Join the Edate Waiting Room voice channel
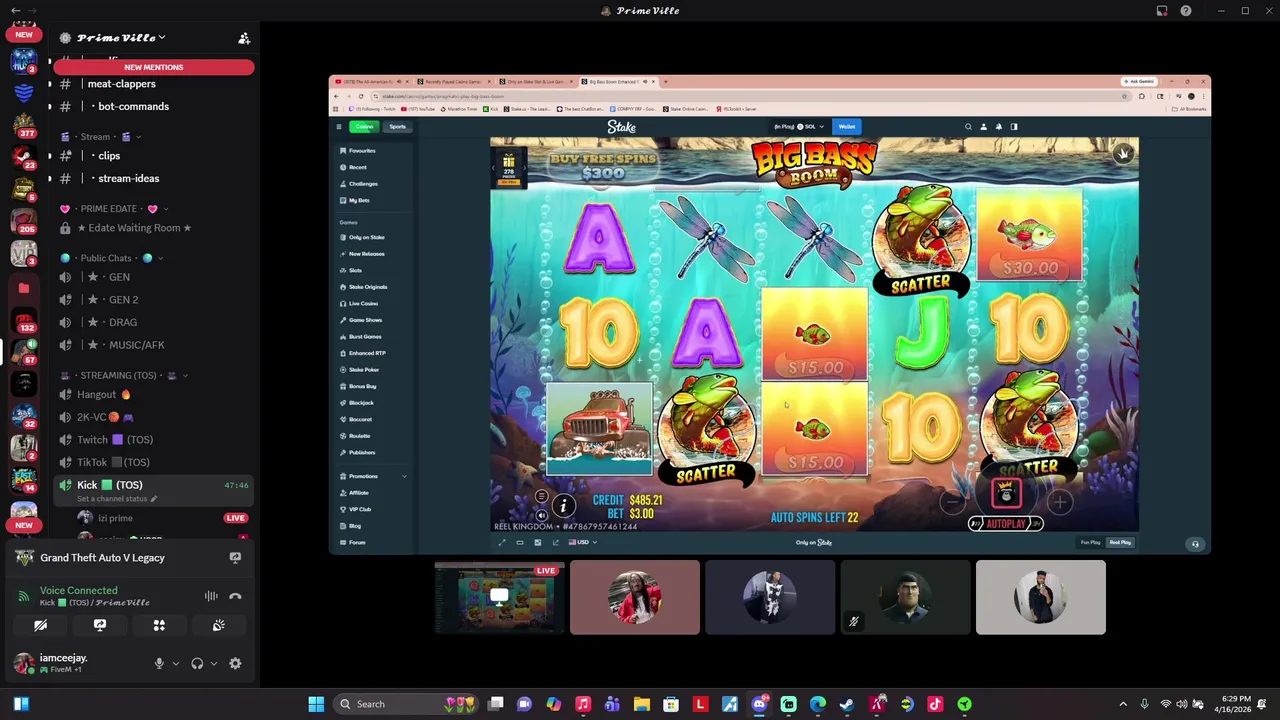Image resolution: width=1280 pixels, height=720 pixels. point(134,228)
